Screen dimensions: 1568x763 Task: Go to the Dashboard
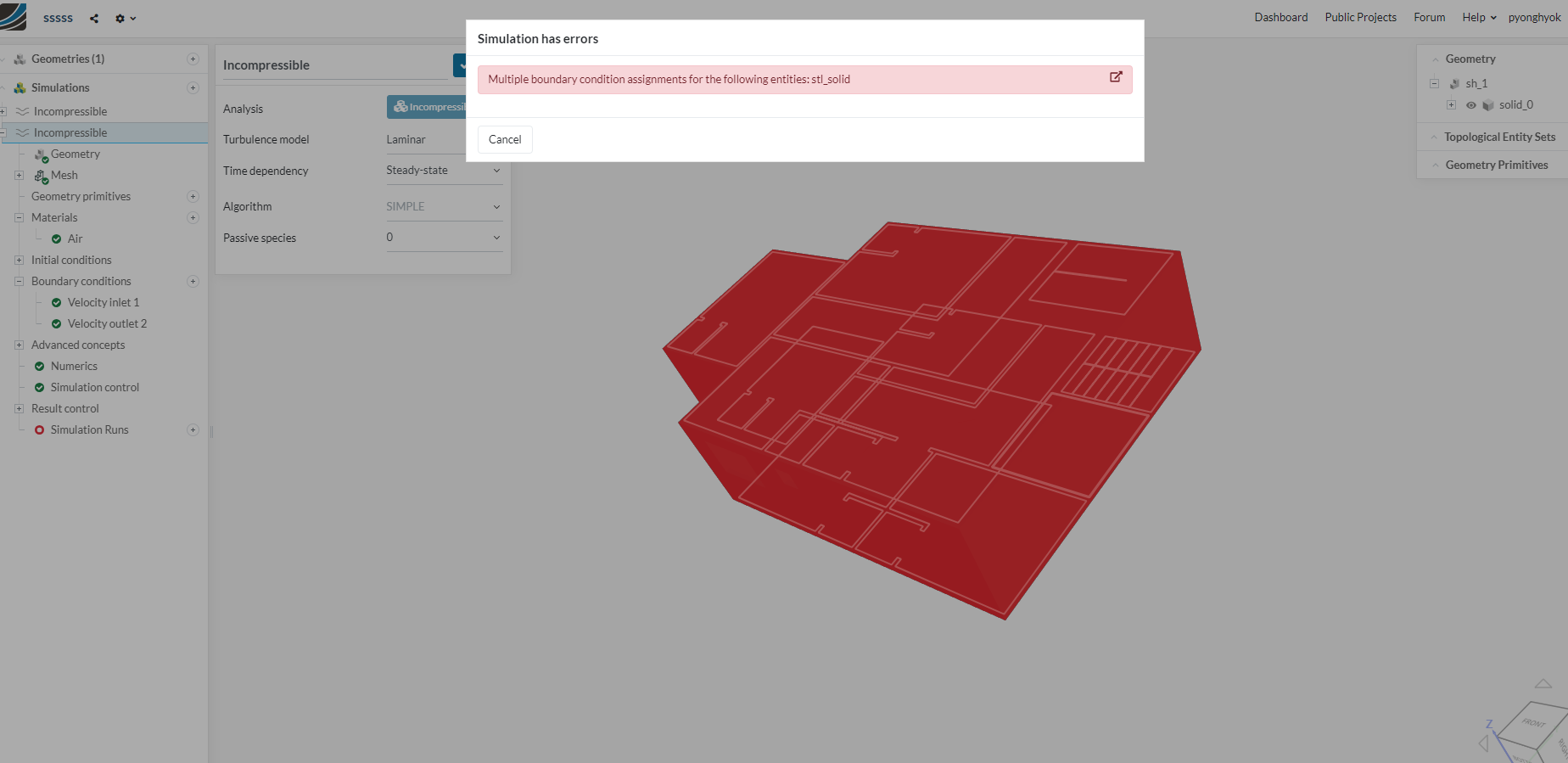(x=1281, y=18)
